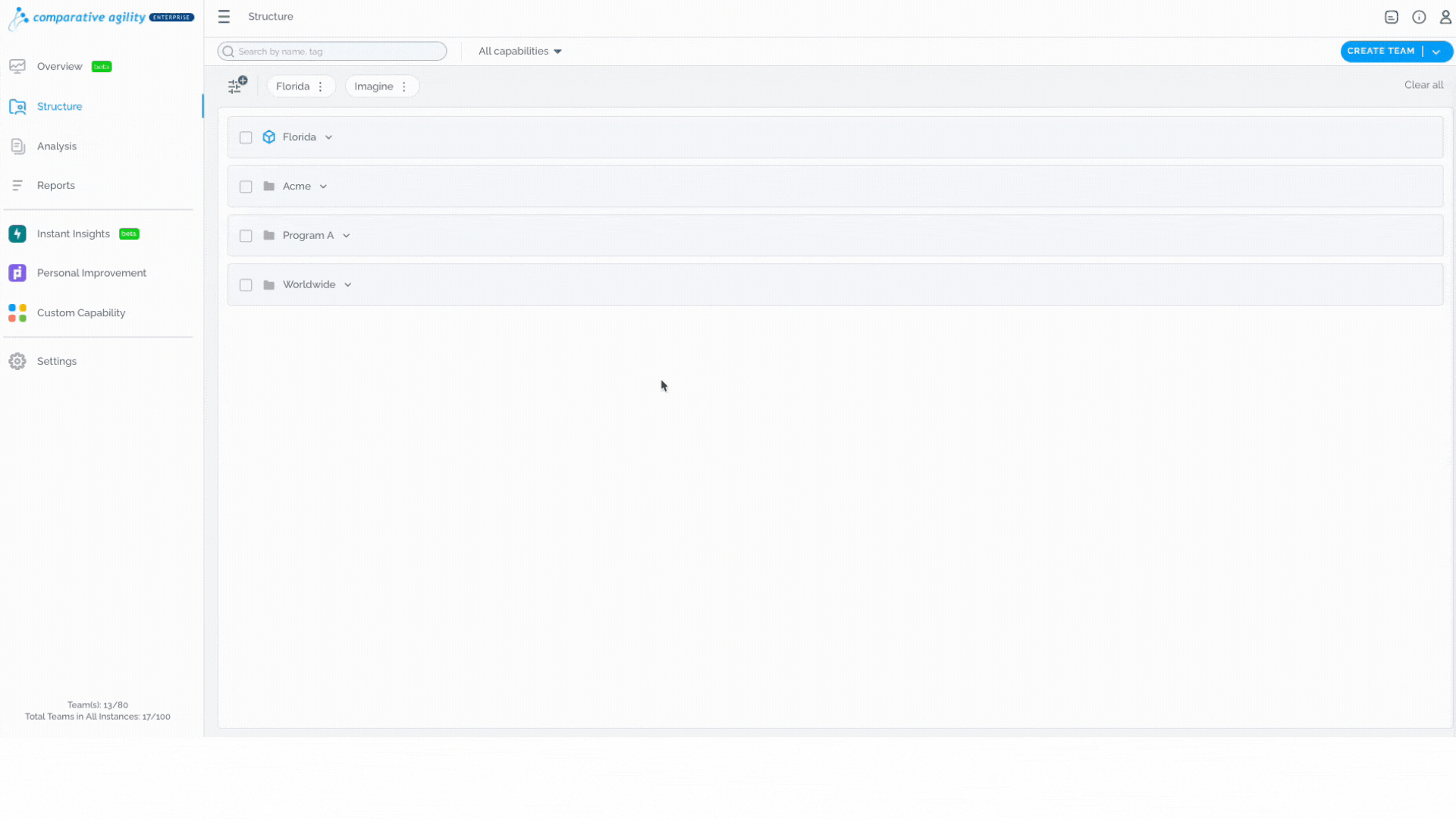
Task: Click the CREATE TEAM button
Action: point(1381,52)
